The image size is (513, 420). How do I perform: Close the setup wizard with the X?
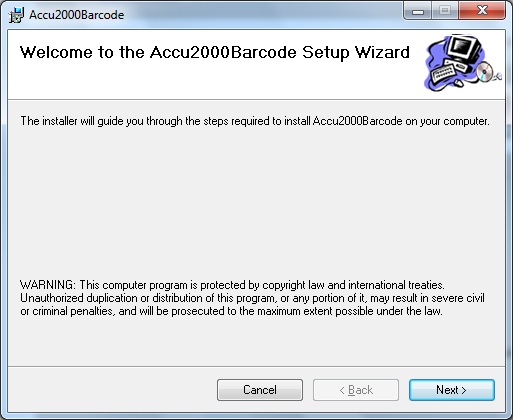482,11
